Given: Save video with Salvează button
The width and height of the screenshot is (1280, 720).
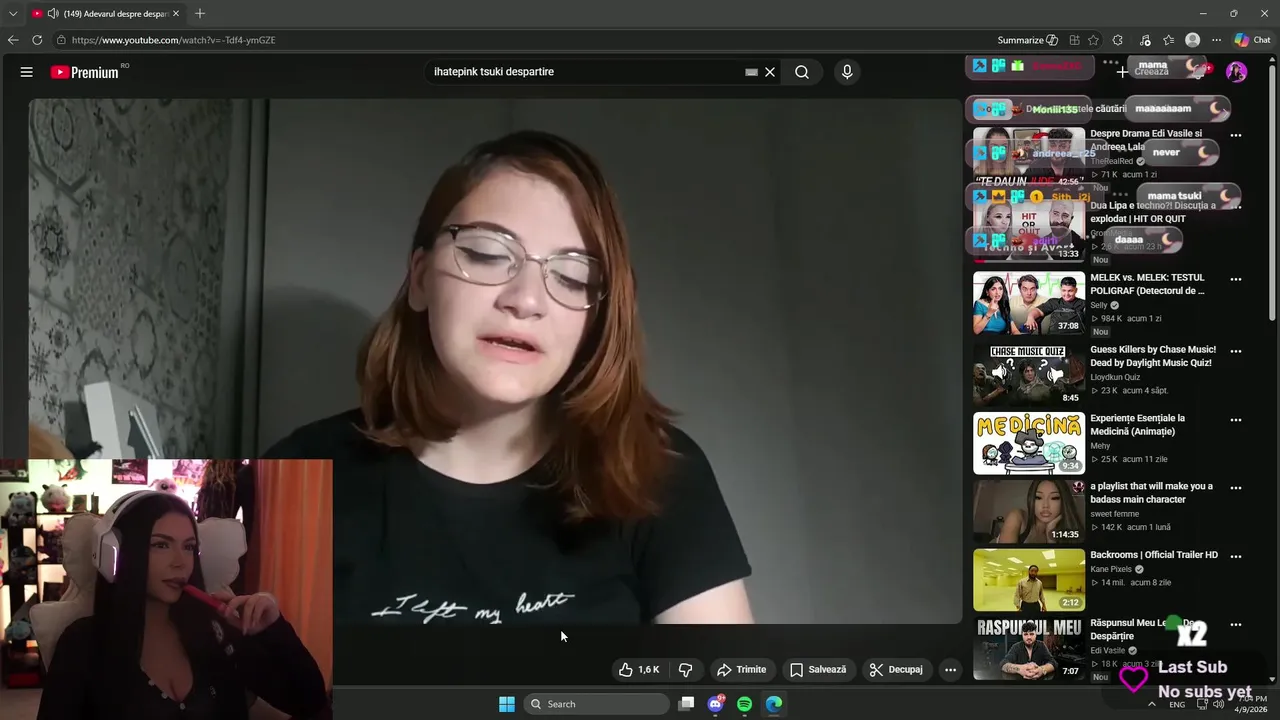Looking at the screenshot, I should click(x=818, y=670).
